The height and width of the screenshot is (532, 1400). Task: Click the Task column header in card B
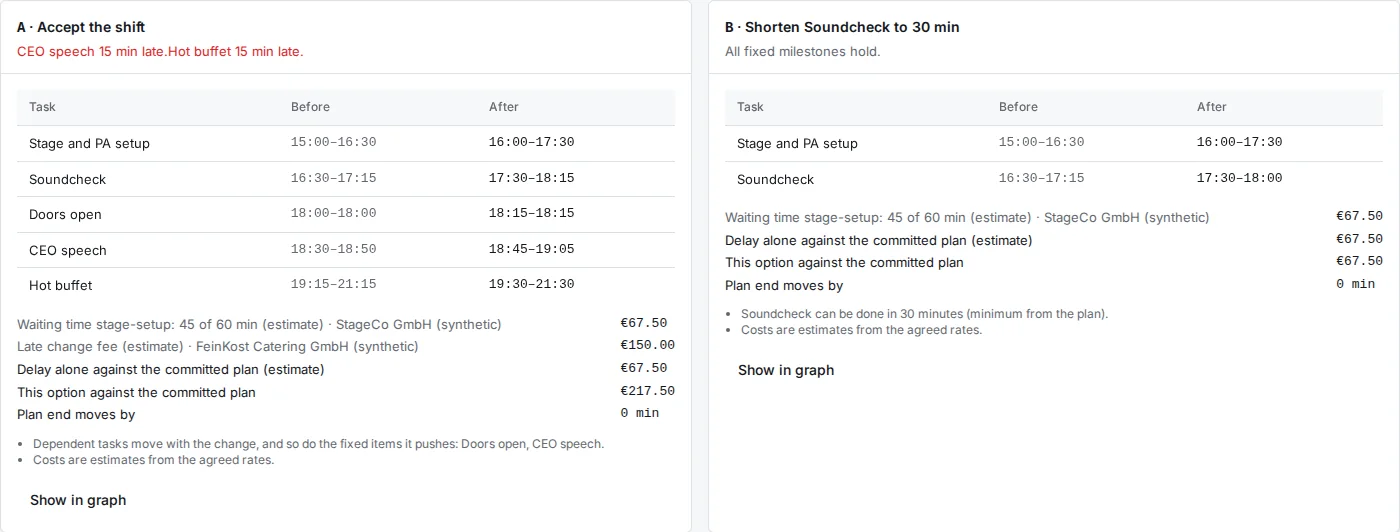click(x=751, y=107)
